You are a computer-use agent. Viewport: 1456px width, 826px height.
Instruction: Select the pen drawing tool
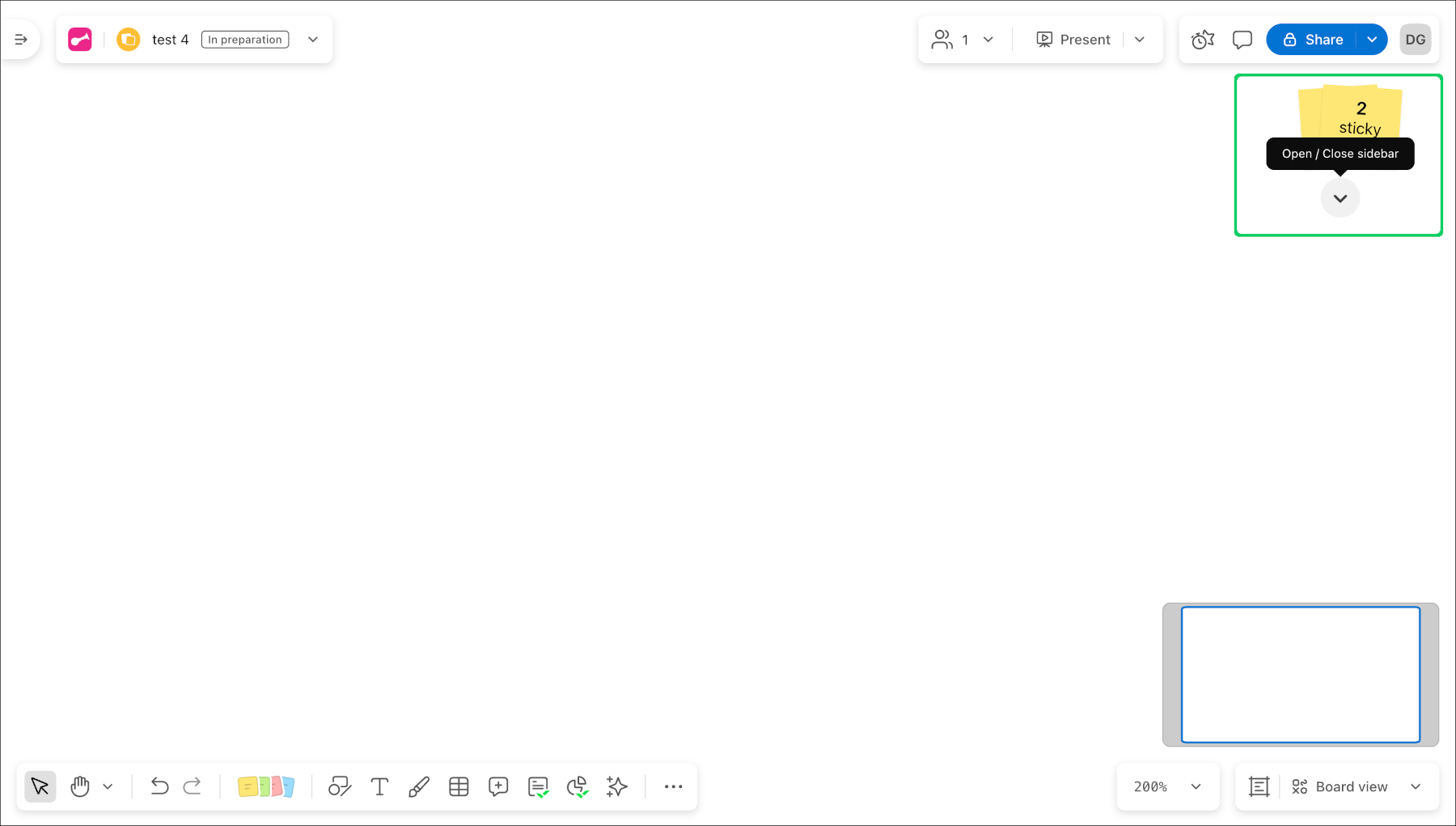point(419,786)
